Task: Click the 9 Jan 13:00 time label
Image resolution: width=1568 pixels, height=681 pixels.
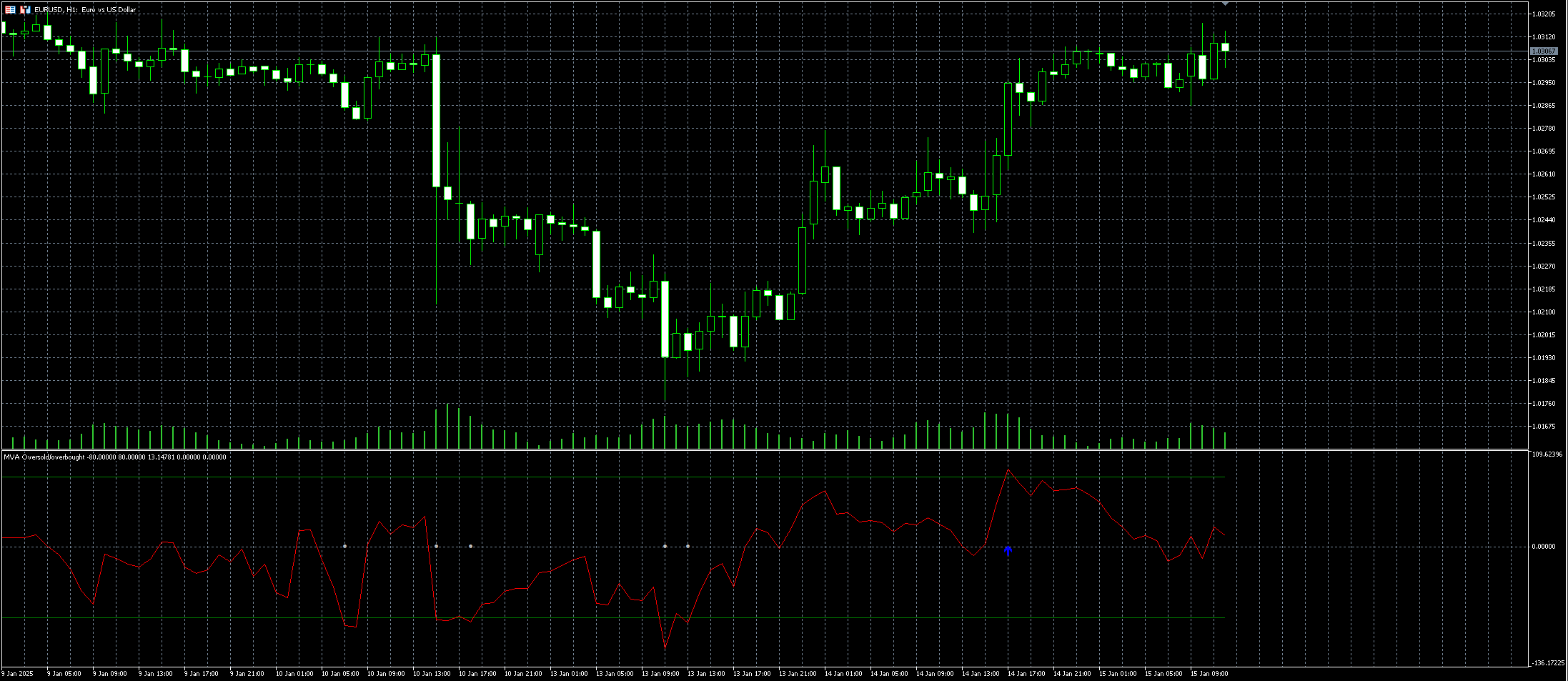Action: coord(155,674)
